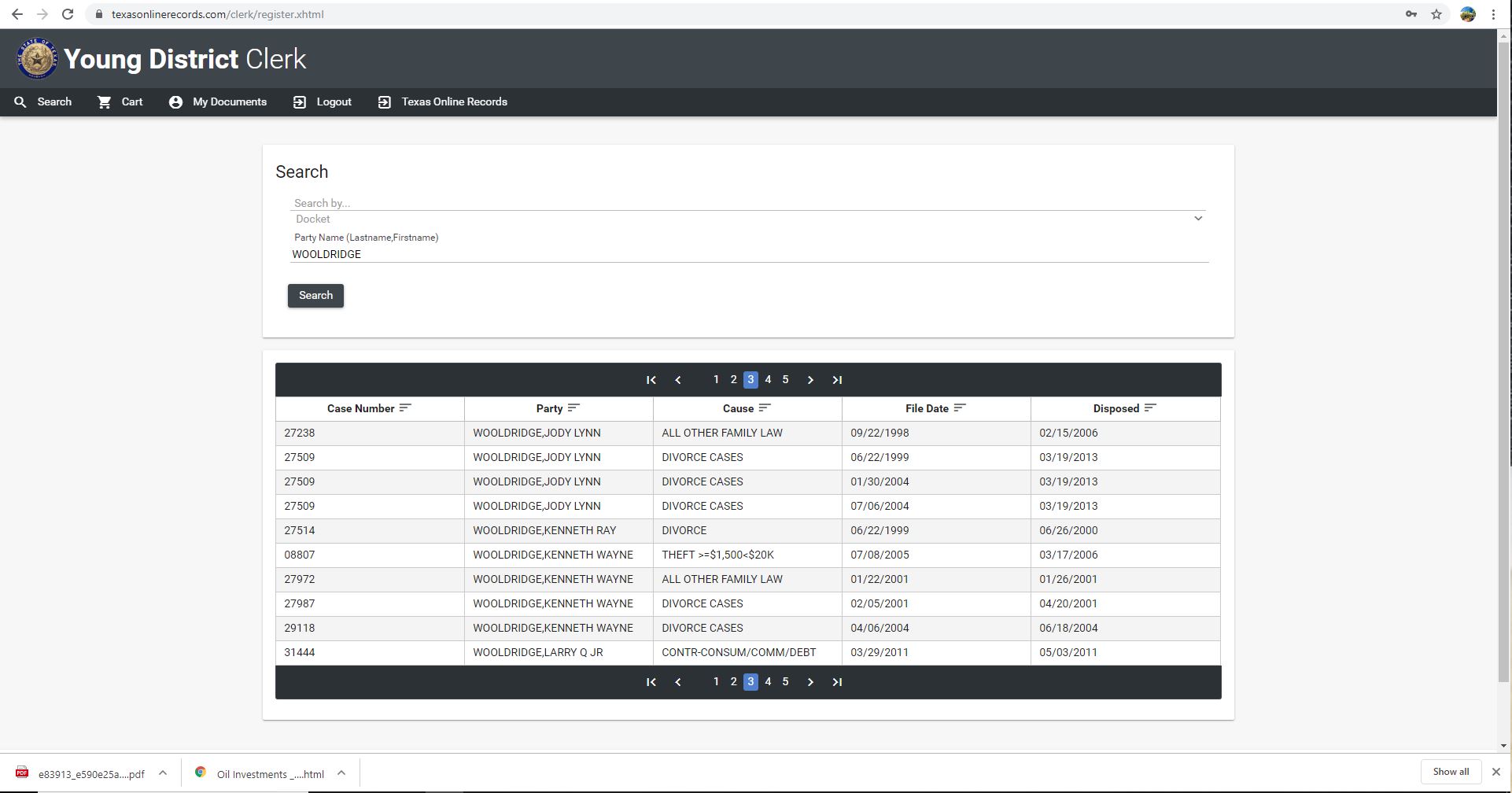Sort by Cause using its sort icon
The height and width of the screenshot is (793, 1512).
[x=765, y=408]
